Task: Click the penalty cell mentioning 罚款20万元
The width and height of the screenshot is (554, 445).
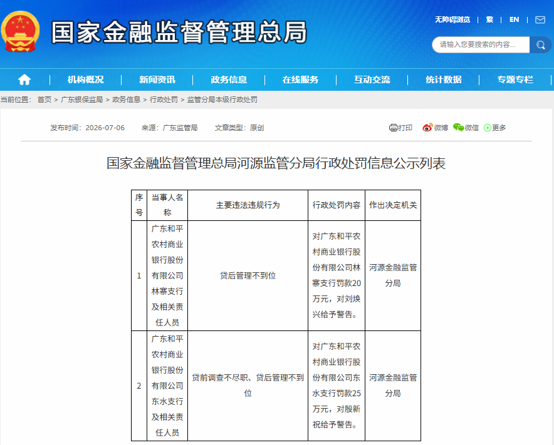Action: (336, 276)
